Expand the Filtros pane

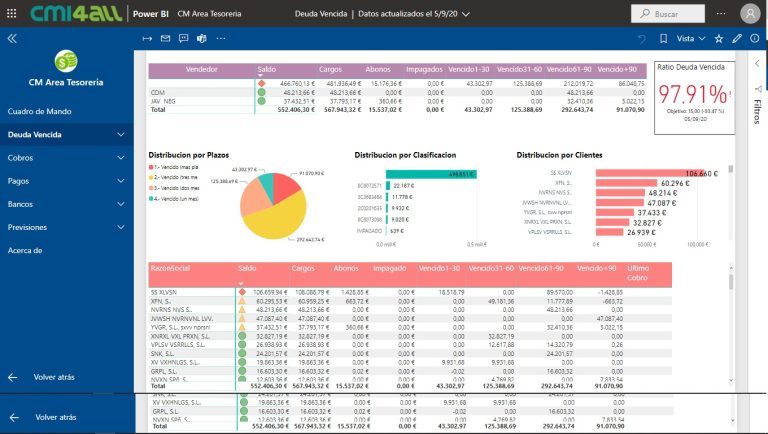756,105
